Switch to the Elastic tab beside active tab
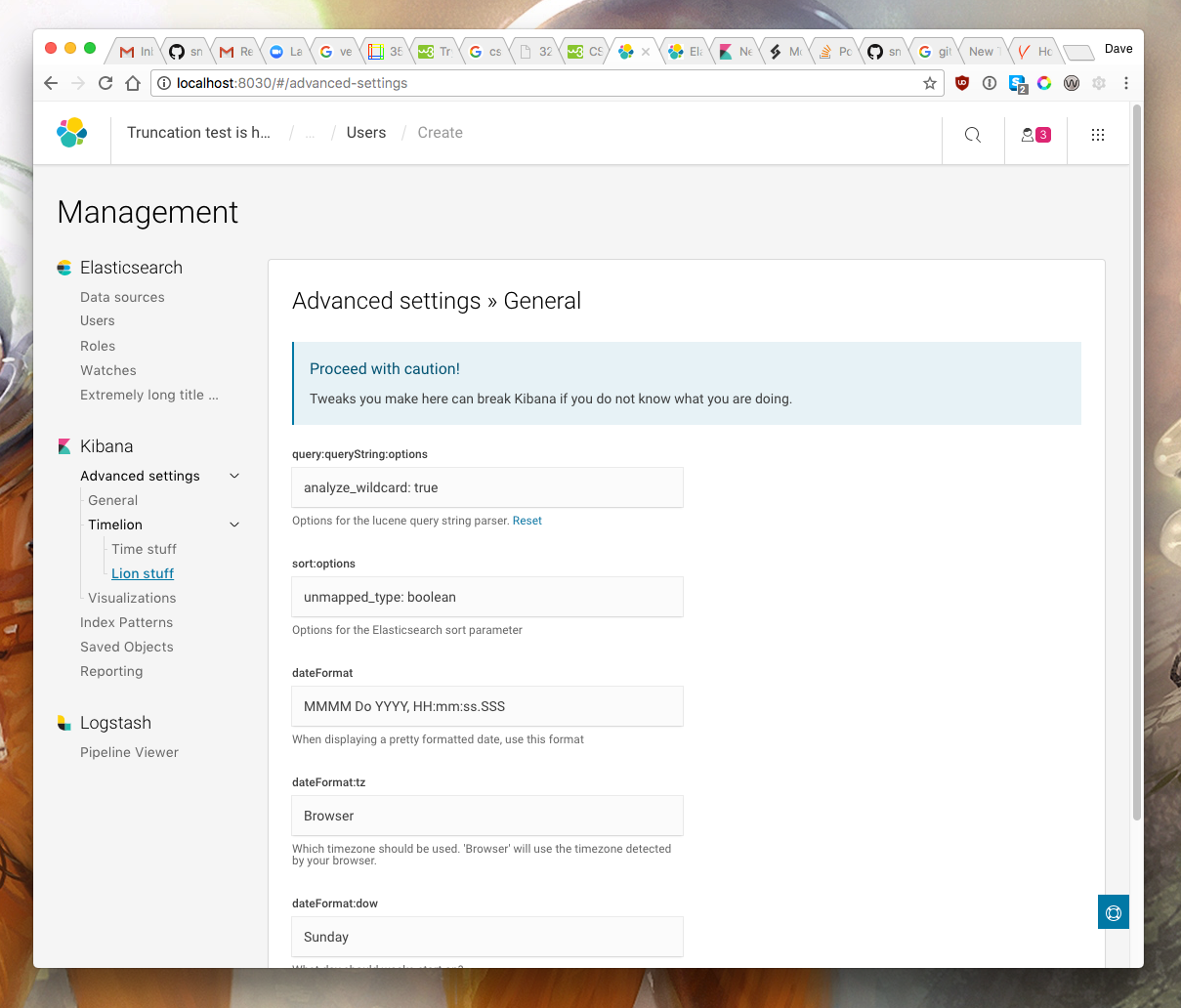The height and width of the screenshot is (1008, 1181). point(686,52)
